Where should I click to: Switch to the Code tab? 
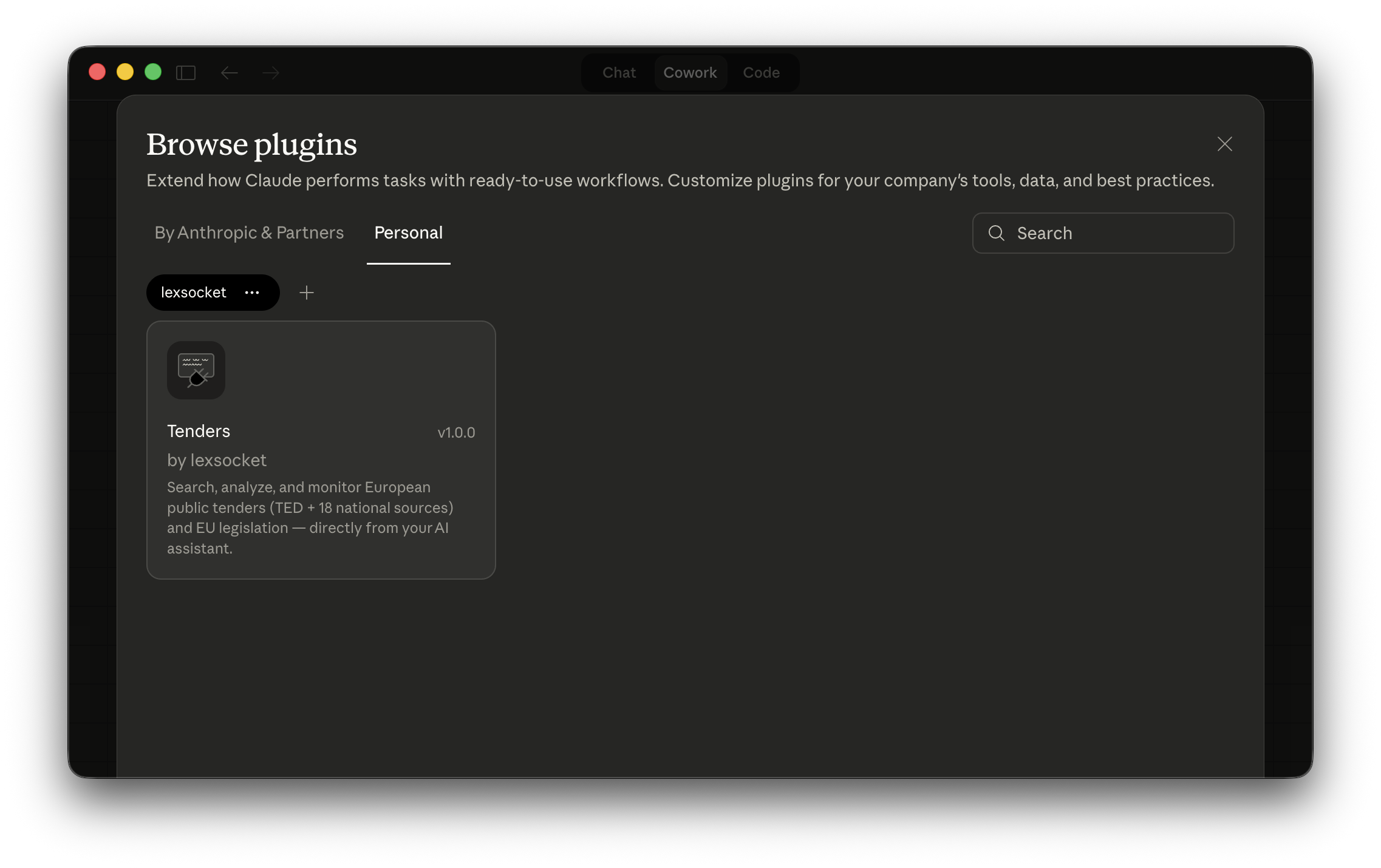tap(762, 72)
